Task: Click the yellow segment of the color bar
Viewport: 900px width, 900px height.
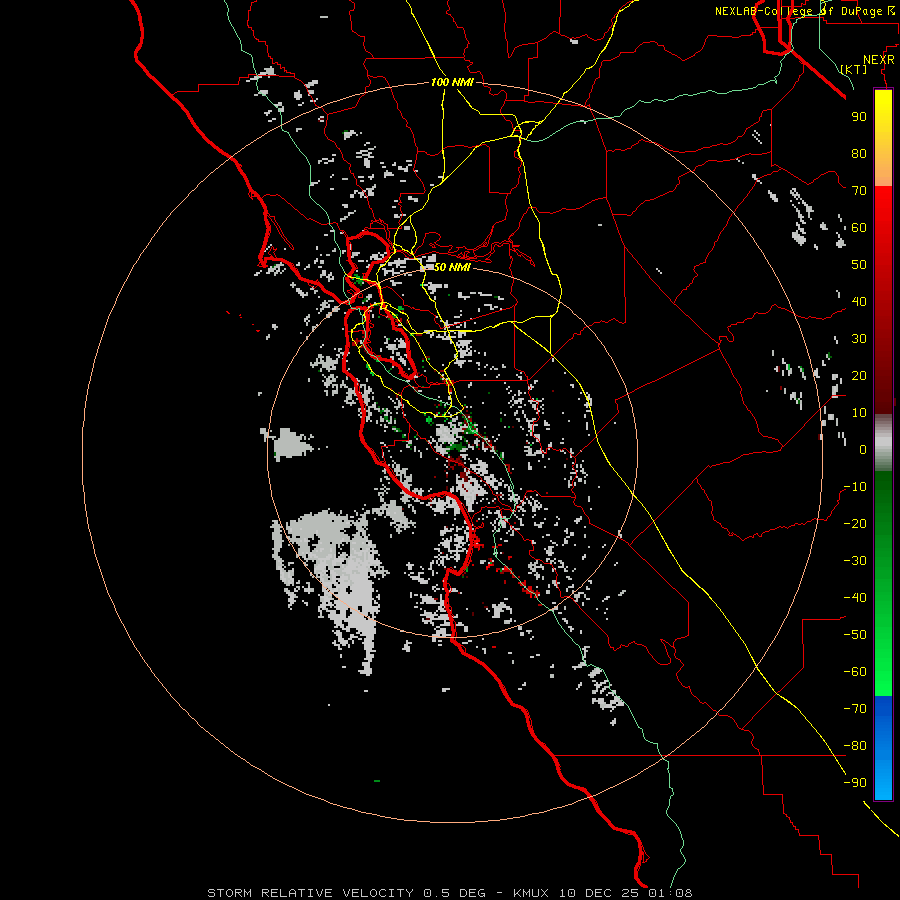Action: (883, 138)
